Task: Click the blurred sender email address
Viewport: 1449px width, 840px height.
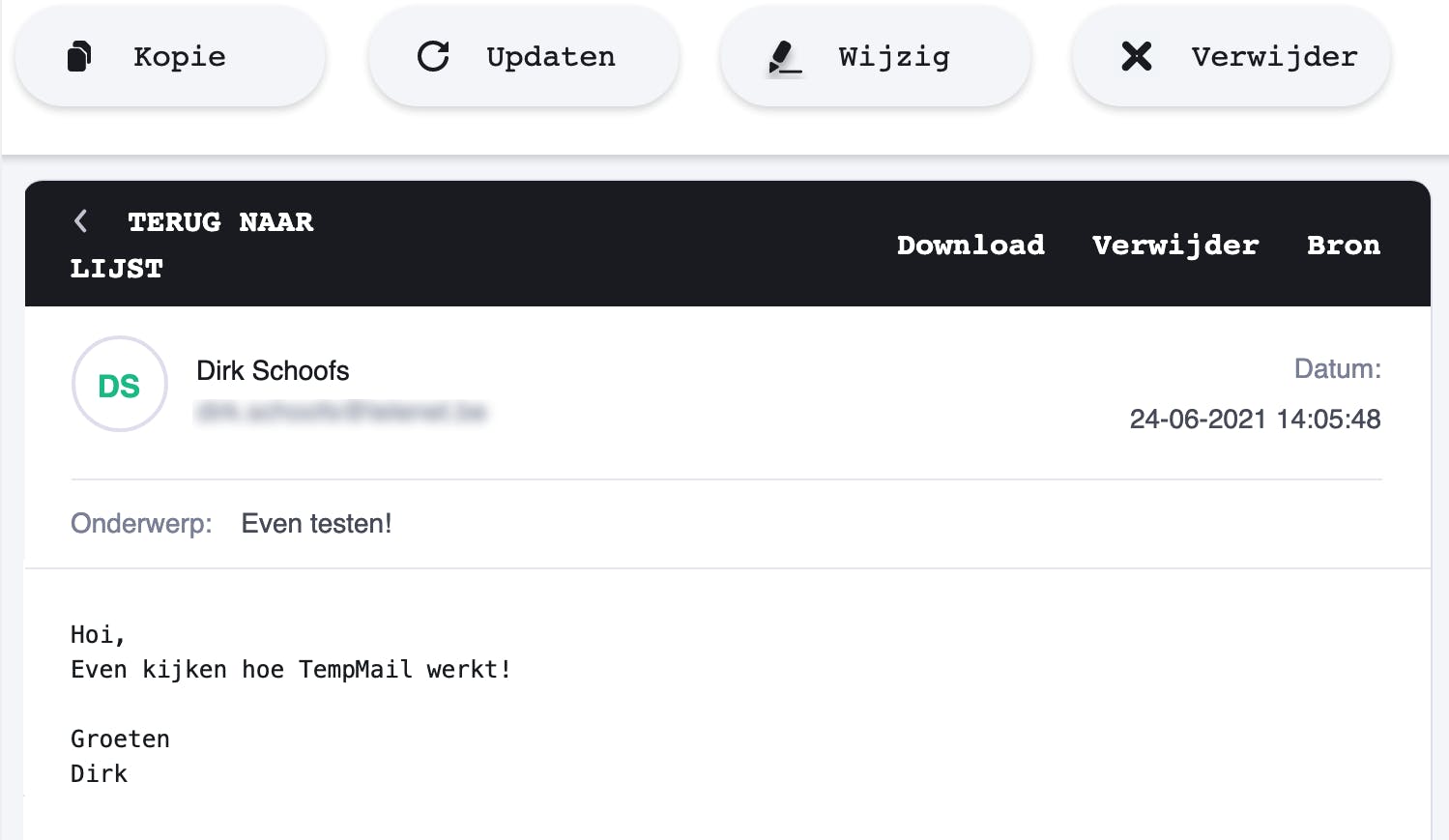Action: click(x=341, y=414)
